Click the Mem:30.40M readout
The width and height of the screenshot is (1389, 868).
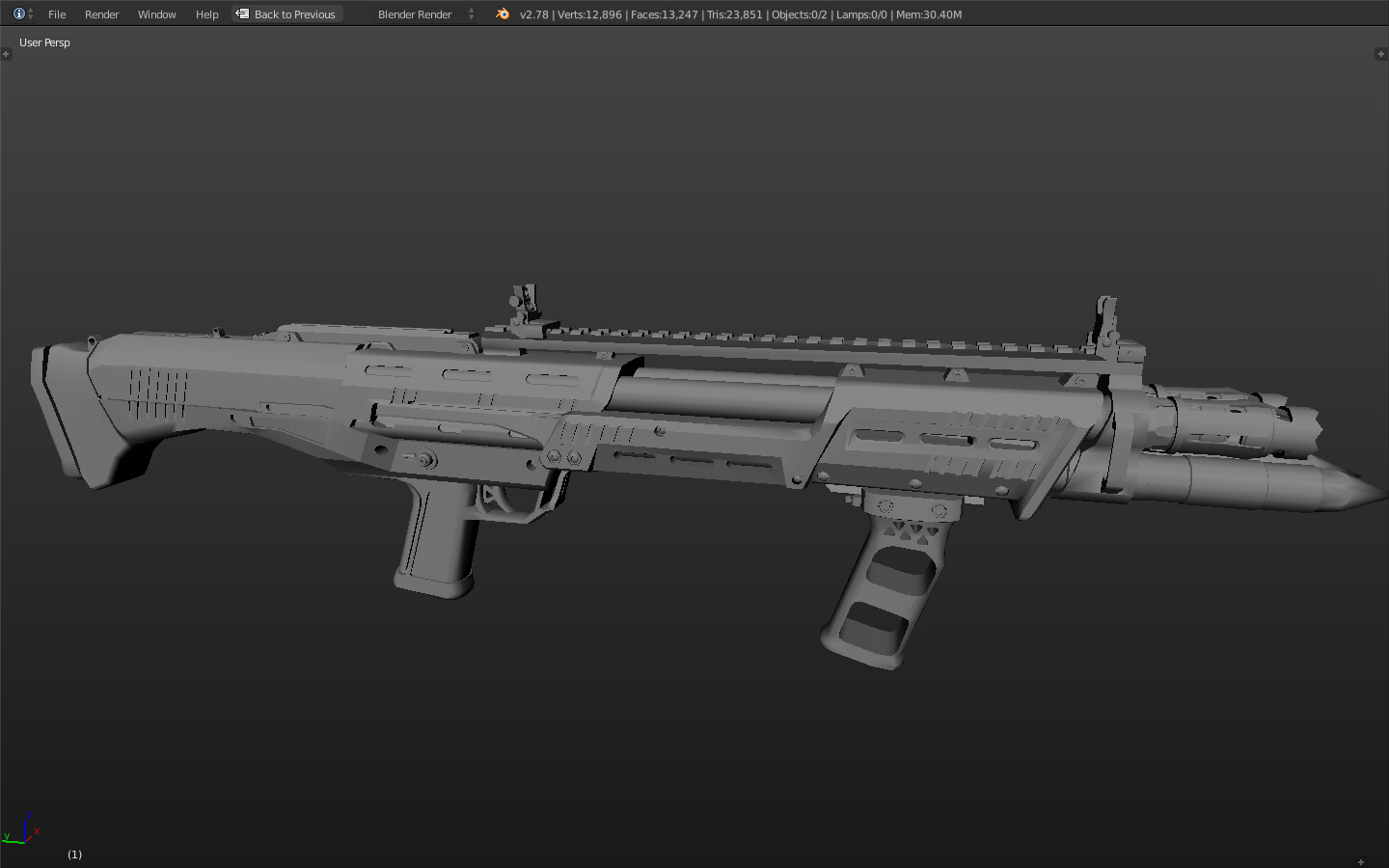928,14
